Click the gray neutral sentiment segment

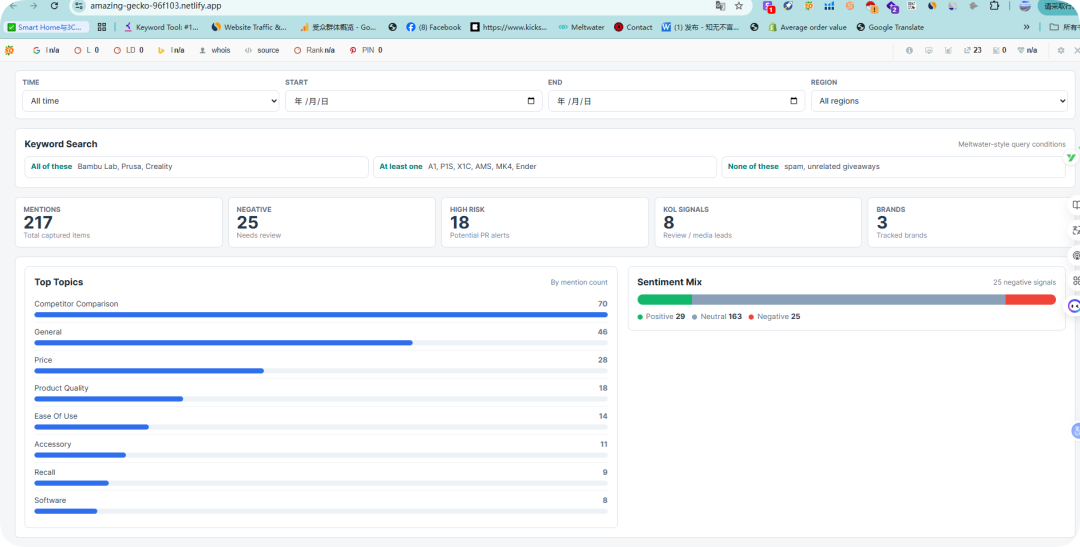pyautogui.click(x=849, y=300)
